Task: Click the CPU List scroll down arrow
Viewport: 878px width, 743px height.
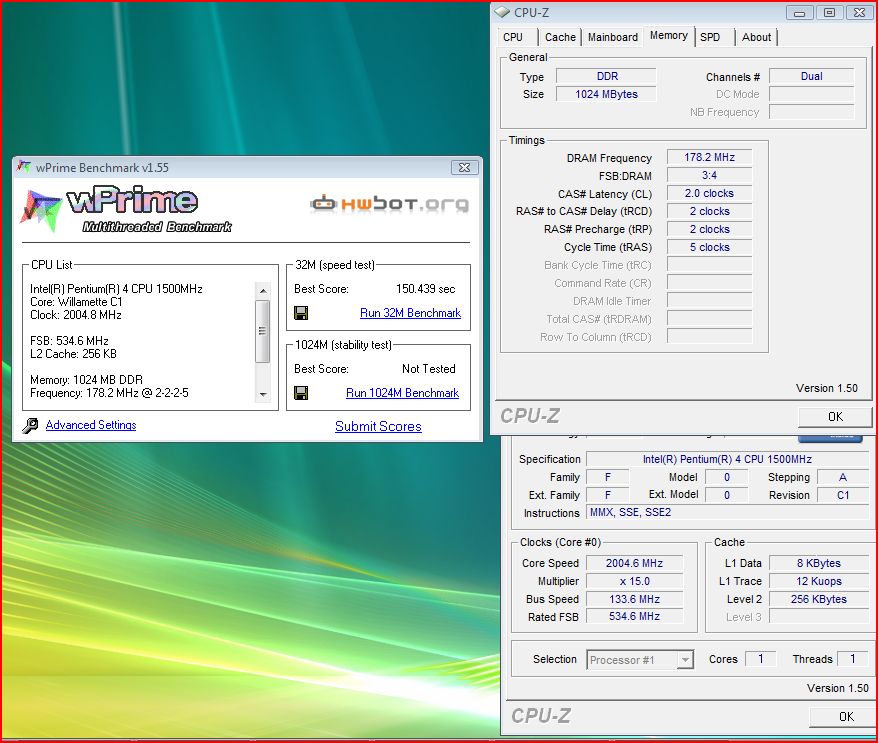Action: (263, 395)
